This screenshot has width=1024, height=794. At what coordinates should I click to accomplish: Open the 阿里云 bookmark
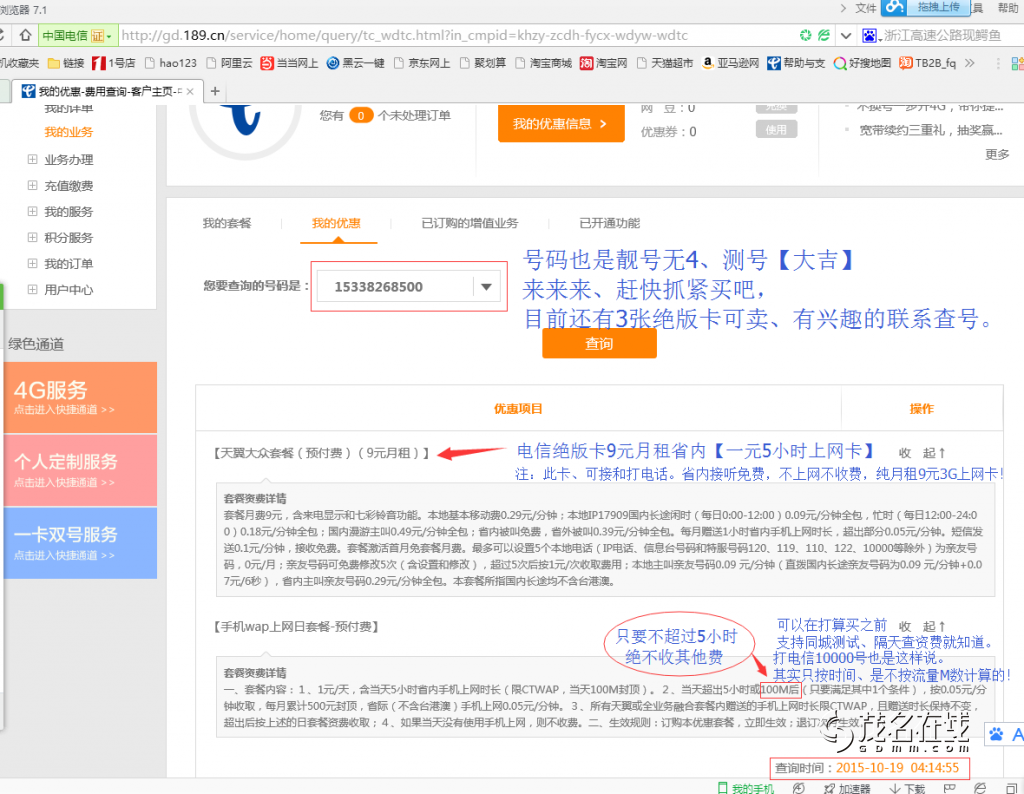coord(229,63)
